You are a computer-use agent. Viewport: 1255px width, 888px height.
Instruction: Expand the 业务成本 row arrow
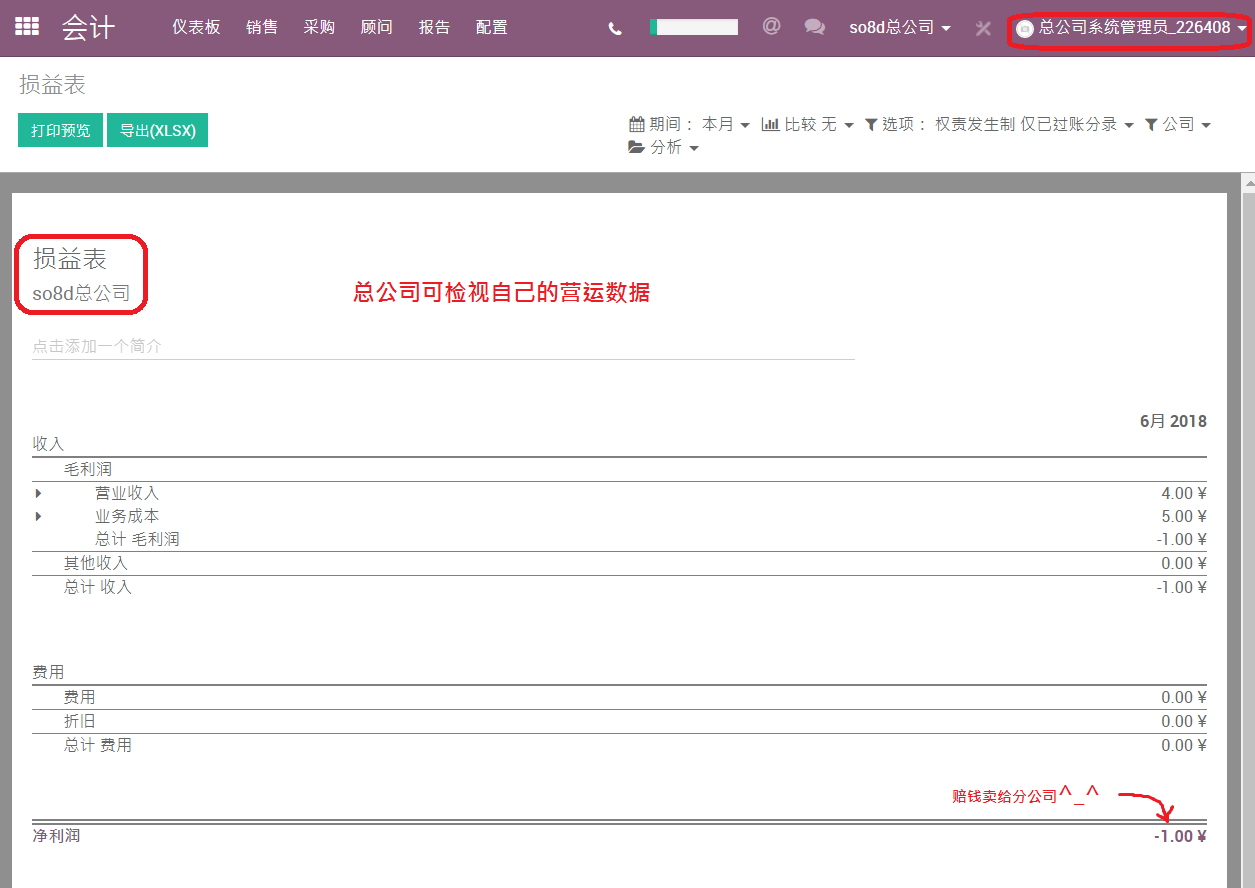39,516
